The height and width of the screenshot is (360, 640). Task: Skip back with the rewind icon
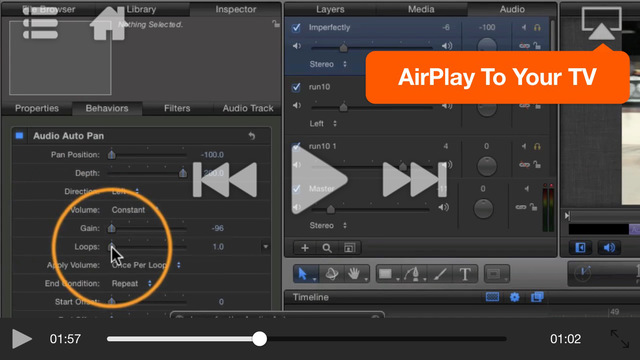[225, 180]
